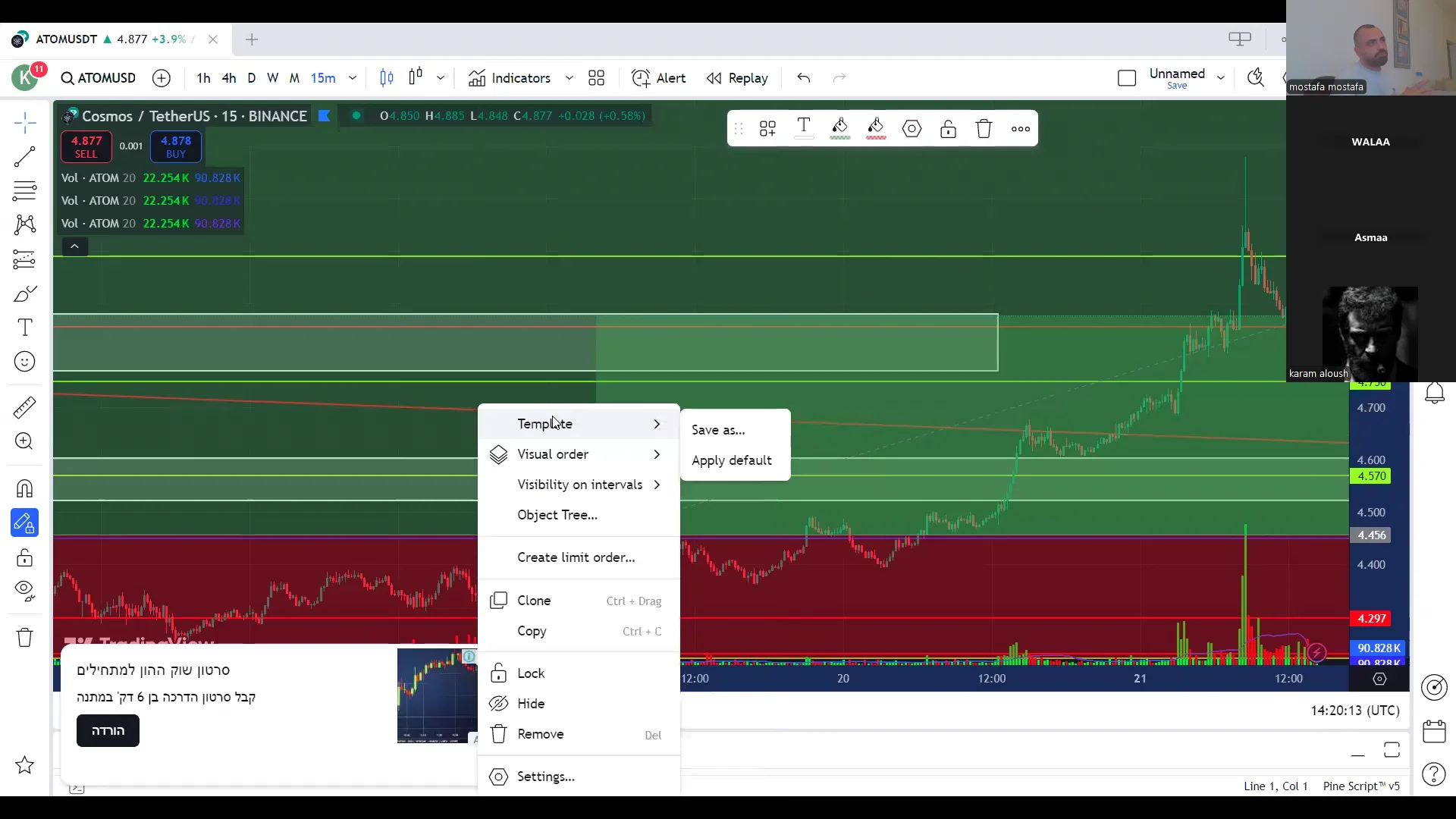1456x819 pixels.
Task: Change text color in drawing toolbar
Action: coord(804,129)
